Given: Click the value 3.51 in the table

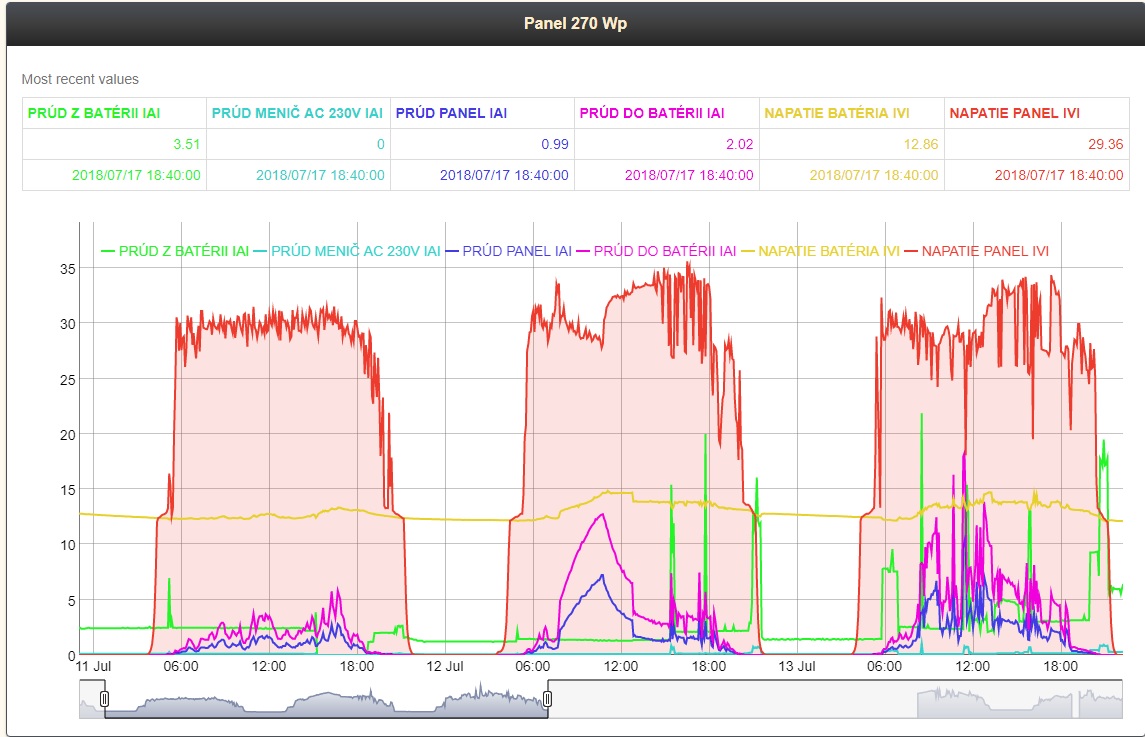Looking at the screenshot, I should click(186, 145).
